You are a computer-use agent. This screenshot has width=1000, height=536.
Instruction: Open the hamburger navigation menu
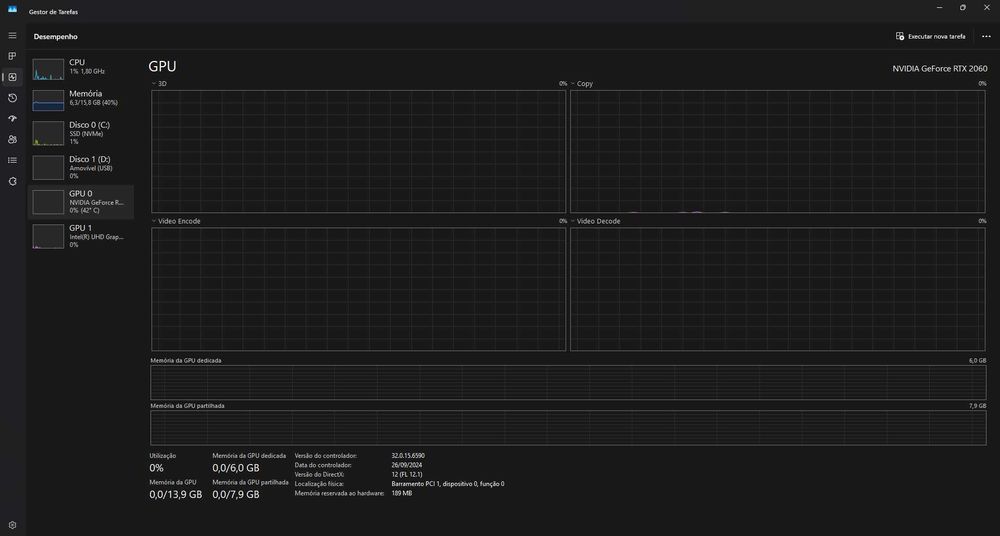point(12,36)
